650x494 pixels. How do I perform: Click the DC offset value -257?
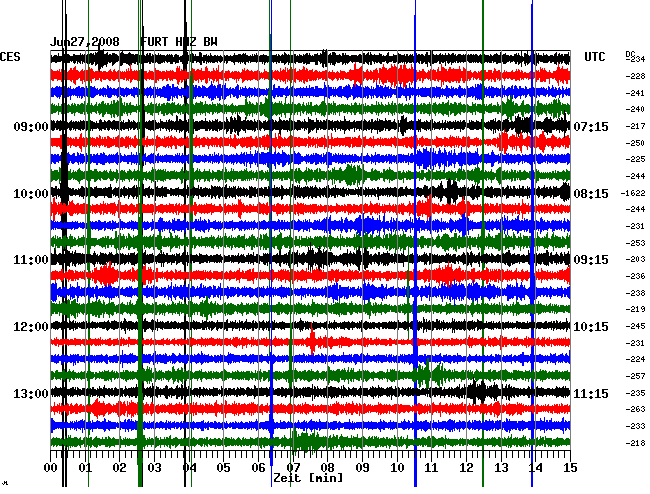[x=635, y=376]
